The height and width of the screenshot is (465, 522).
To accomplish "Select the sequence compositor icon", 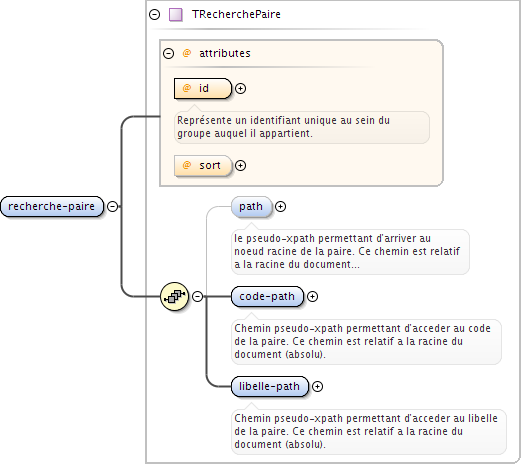I will [175, 296].
